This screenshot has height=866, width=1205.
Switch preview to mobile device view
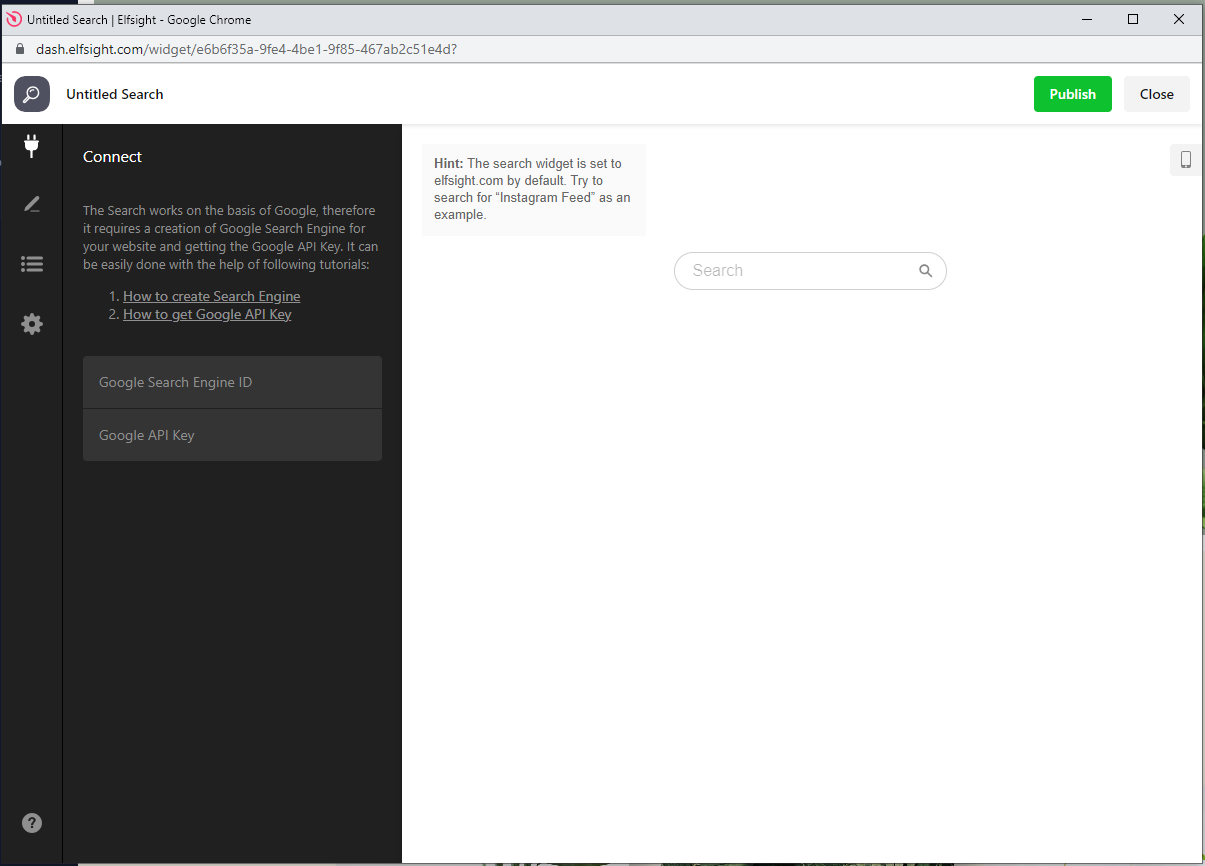1186,159
